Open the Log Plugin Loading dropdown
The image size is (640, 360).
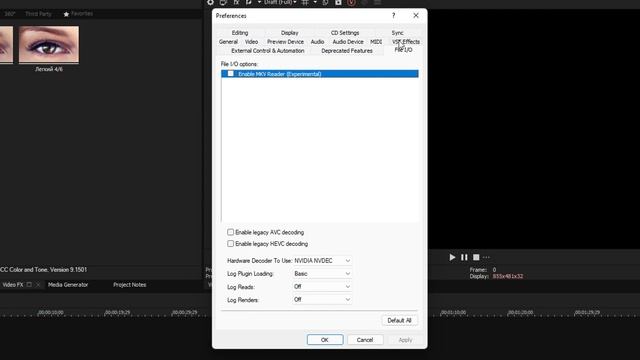click(x=322, y=273)
